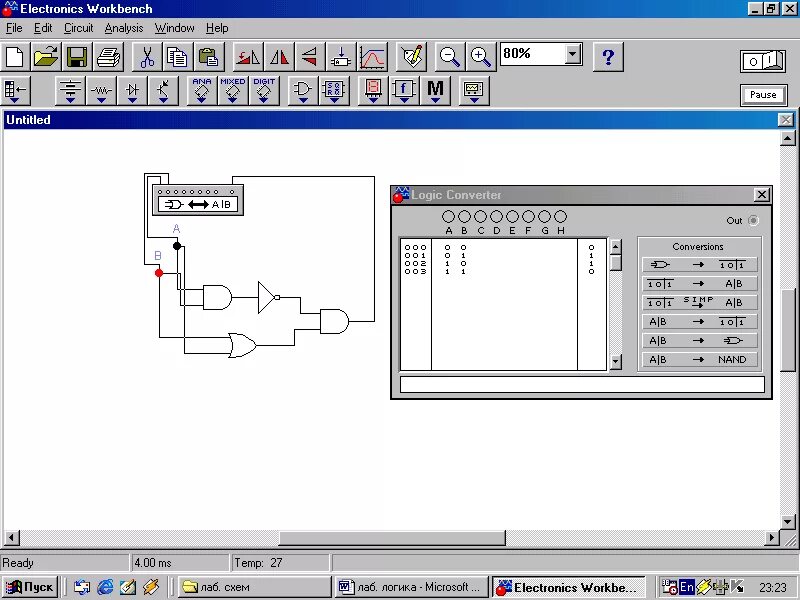Click the Pause simulation button
This screenshot has width=800, height=600.
click(763, 95)
